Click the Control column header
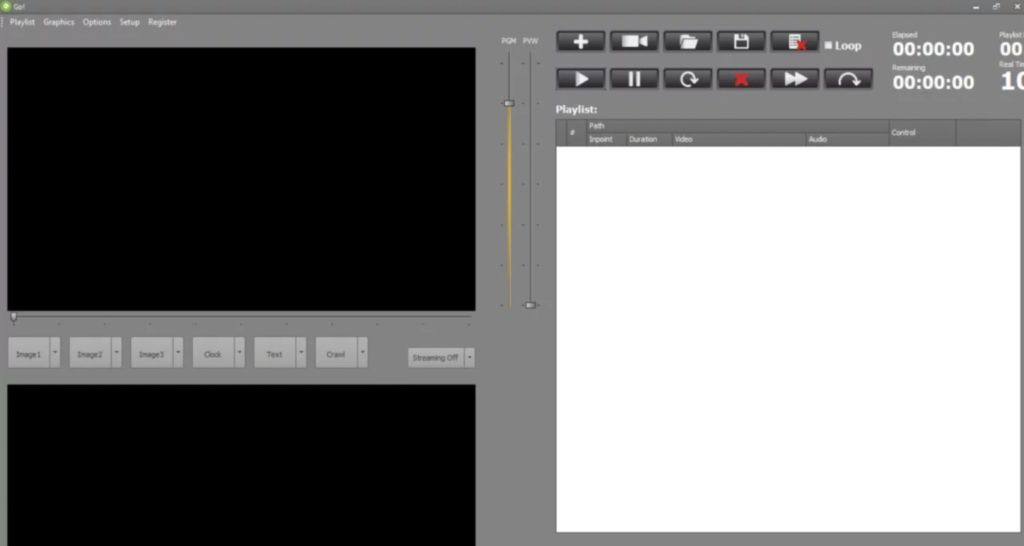The image size is (1024, 546). pyautogui.click(x=922, y=133)
